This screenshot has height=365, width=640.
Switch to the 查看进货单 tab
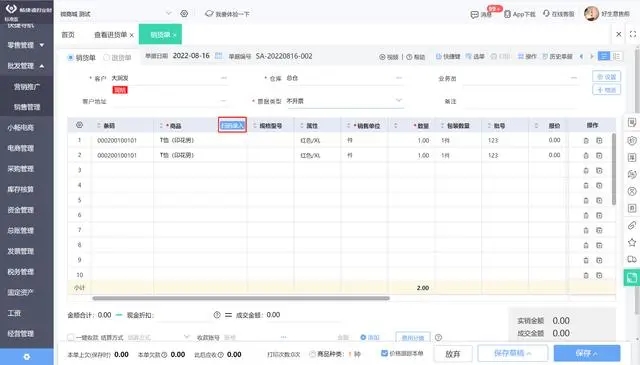(x=111, y=35)
